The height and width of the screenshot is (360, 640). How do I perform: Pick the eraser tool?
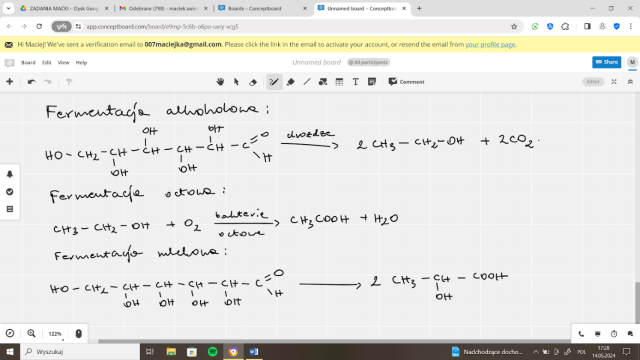253,82
